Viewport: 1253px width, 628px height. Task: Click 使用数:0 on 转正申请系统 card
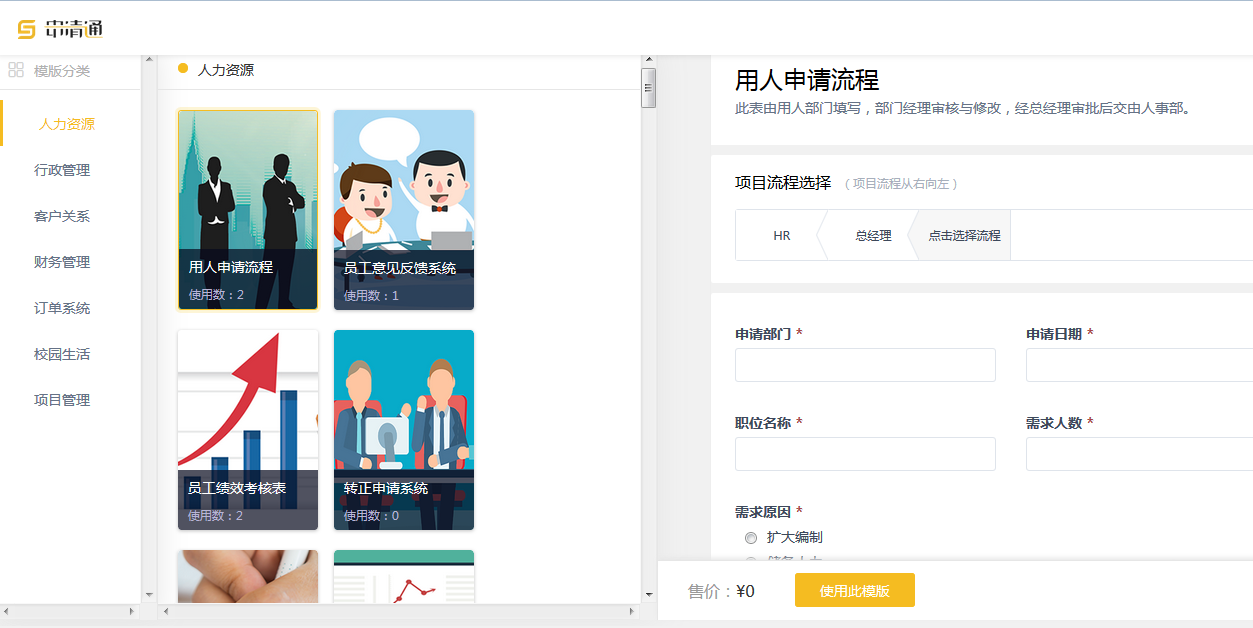(371, 516)
